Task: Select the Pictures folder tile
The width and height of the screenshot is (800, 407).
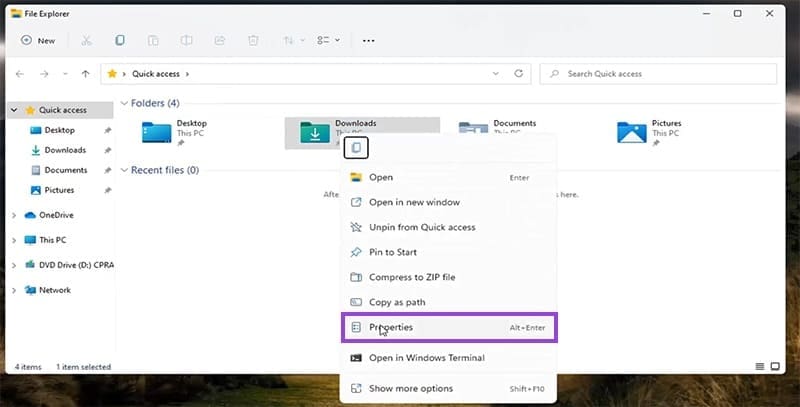Action: click(x=679, y=133)
